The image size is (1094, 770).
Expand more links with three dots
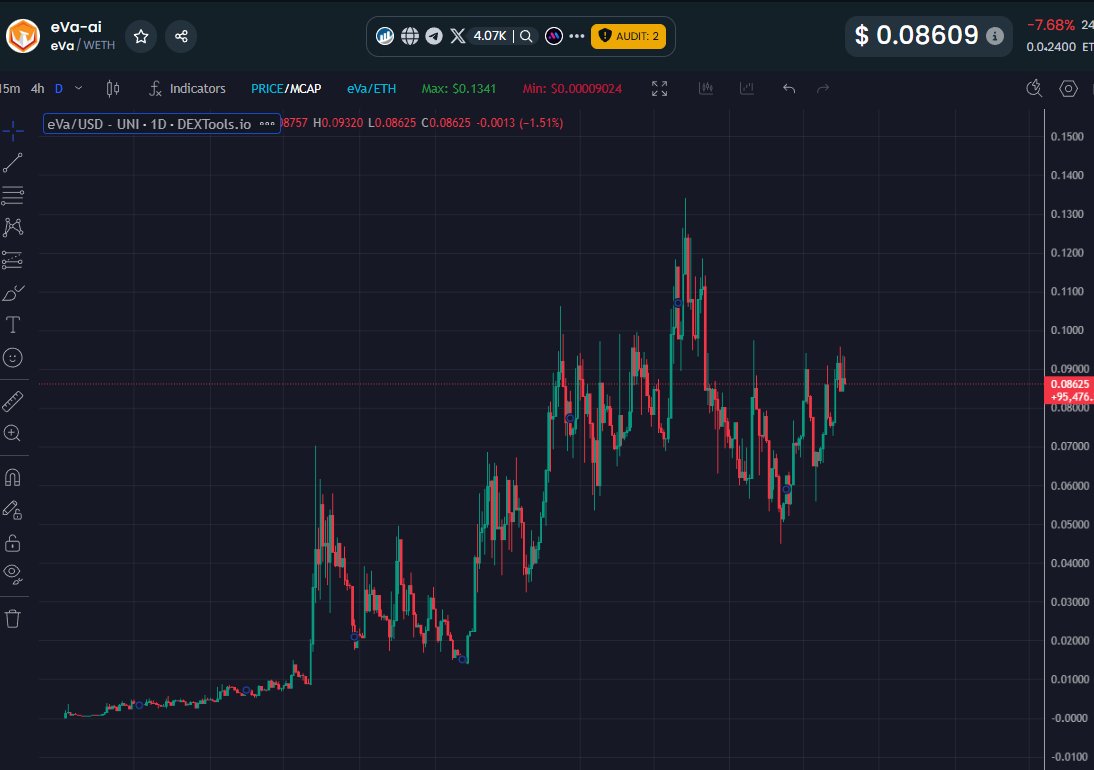coord(577,36)
